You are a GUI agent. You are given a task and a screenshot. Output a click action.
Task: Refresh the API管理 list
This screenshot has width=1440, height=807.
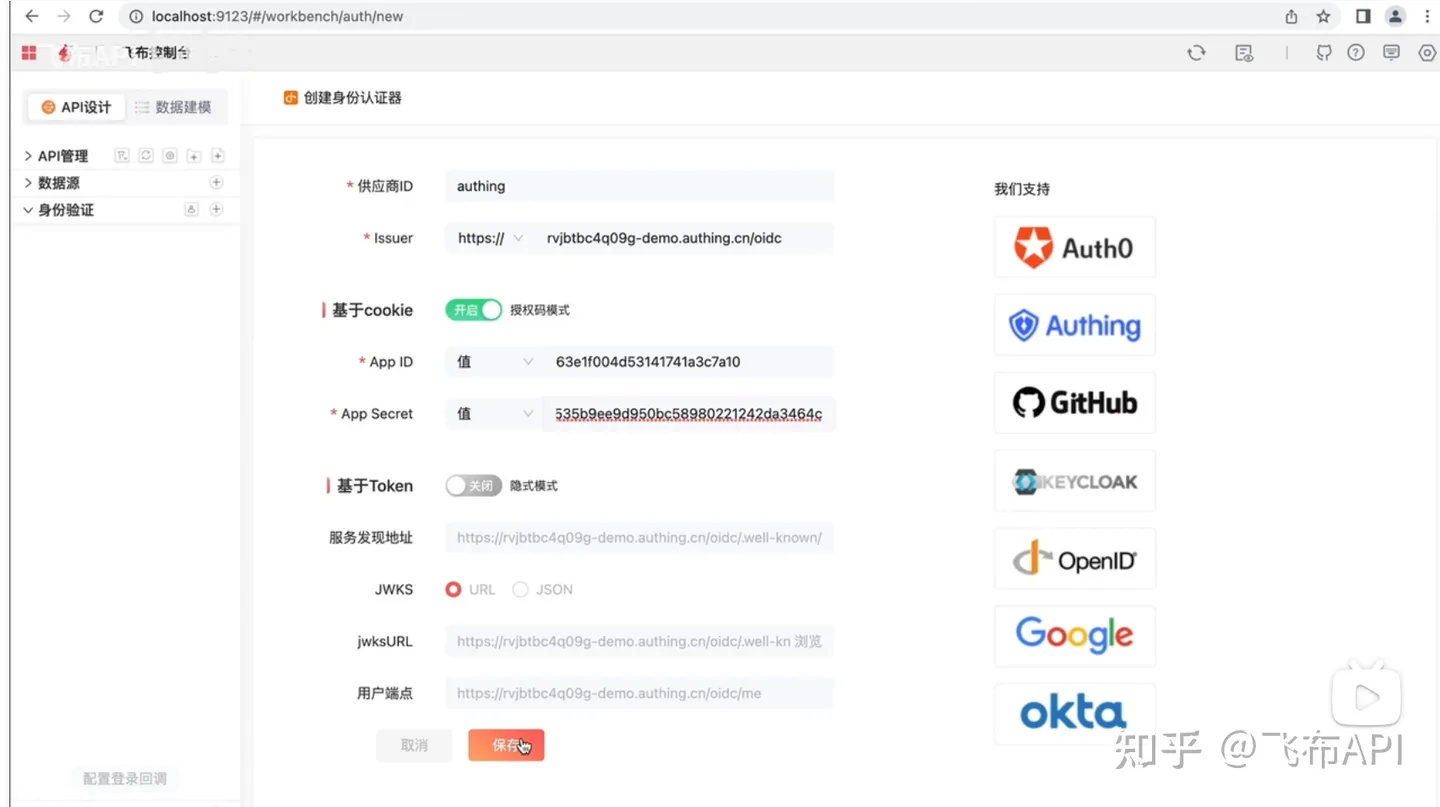click(x=146, y=155)
